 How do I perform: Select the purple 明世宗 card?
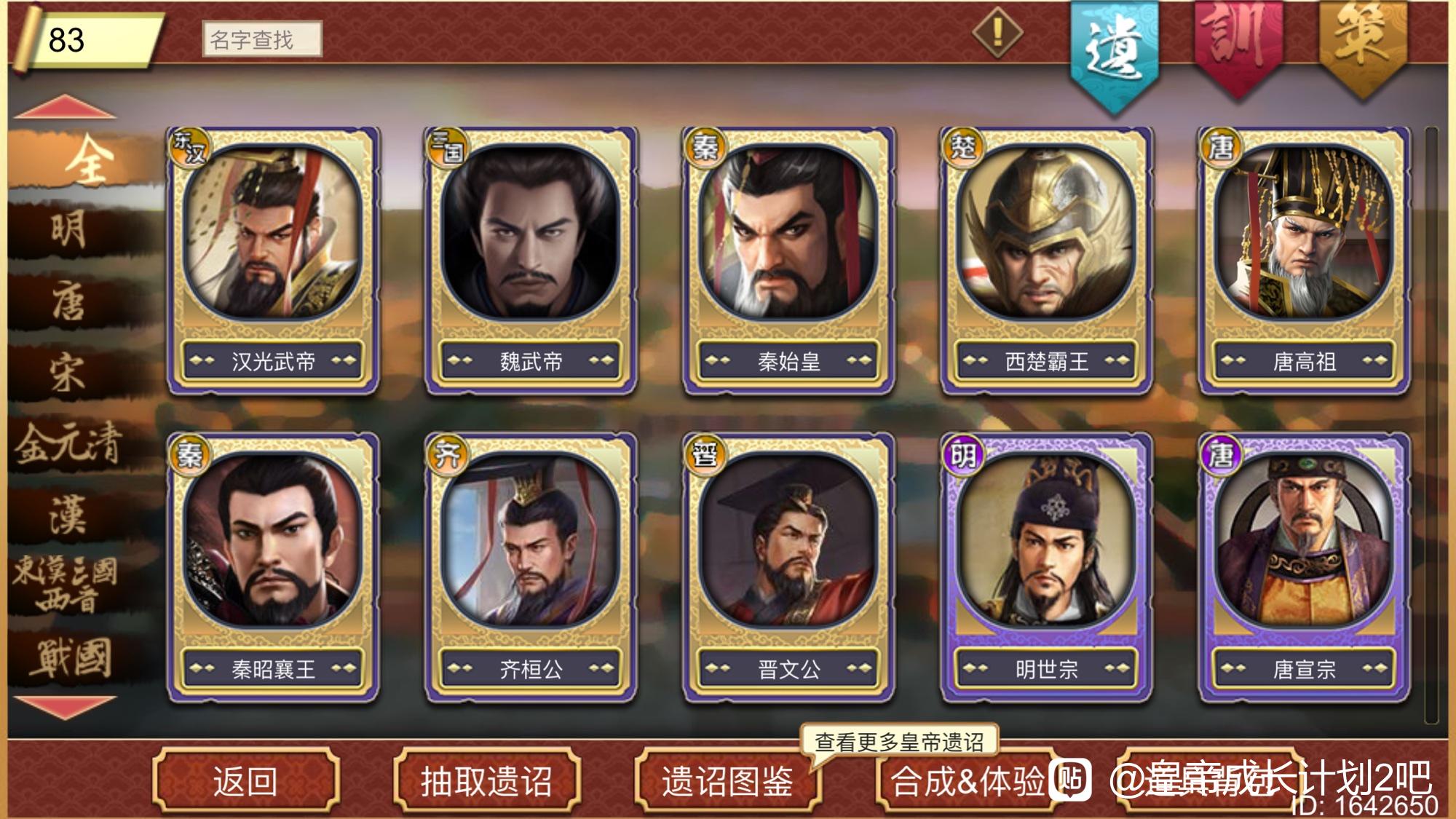pos(1046,569)
